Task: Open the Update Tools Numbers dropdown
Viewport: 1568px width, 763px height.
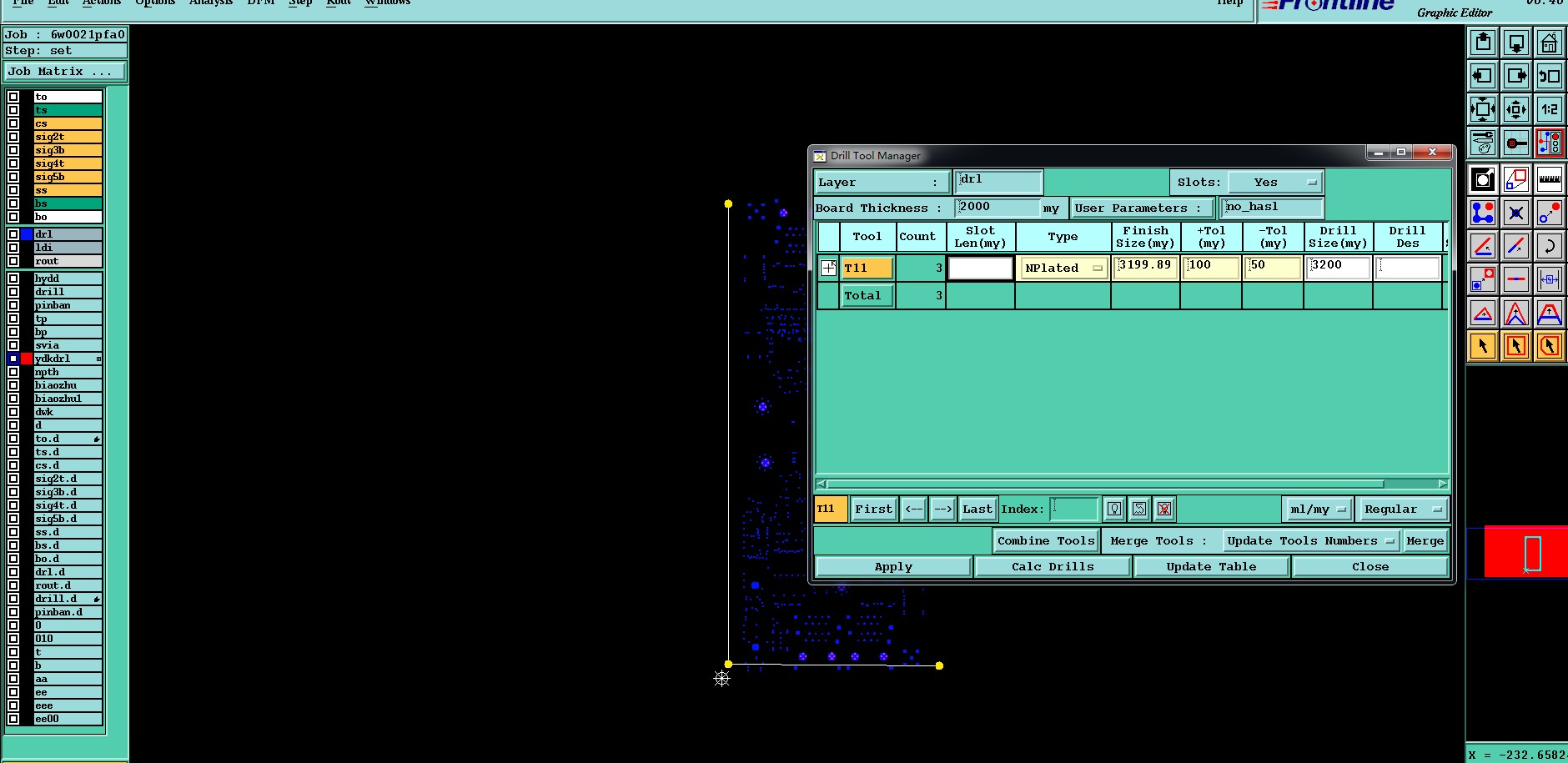Action: pyautogui.click(x=1310, y=541)
